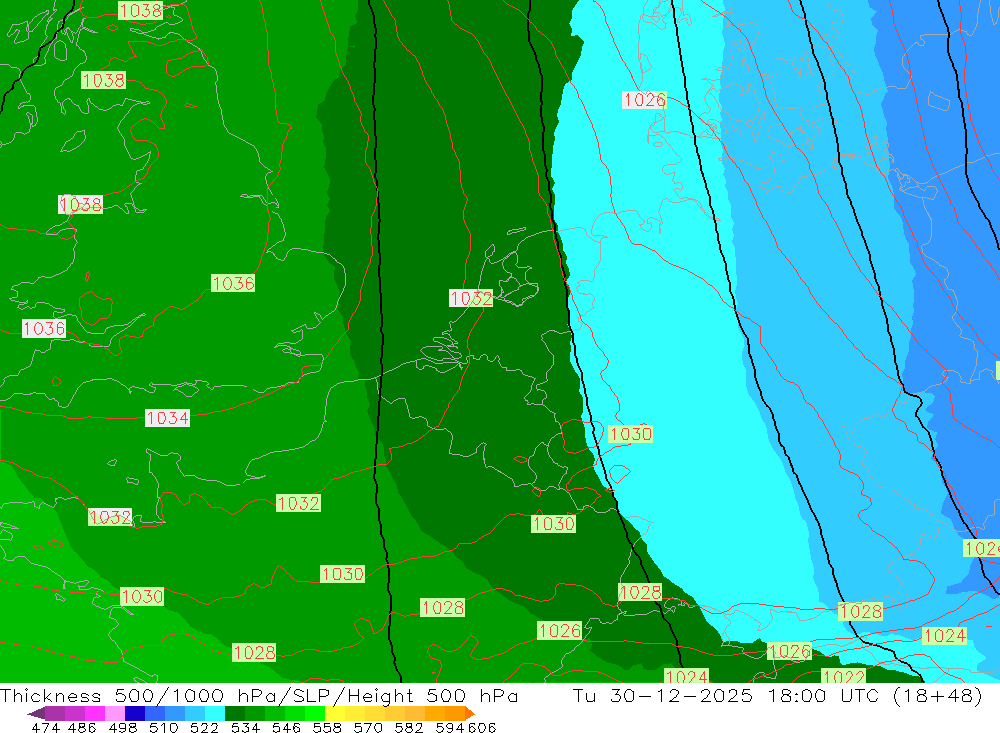Screen dimensions: 1000x733
Task: Click the 1034 pressure label
Action: coord(167,418)
